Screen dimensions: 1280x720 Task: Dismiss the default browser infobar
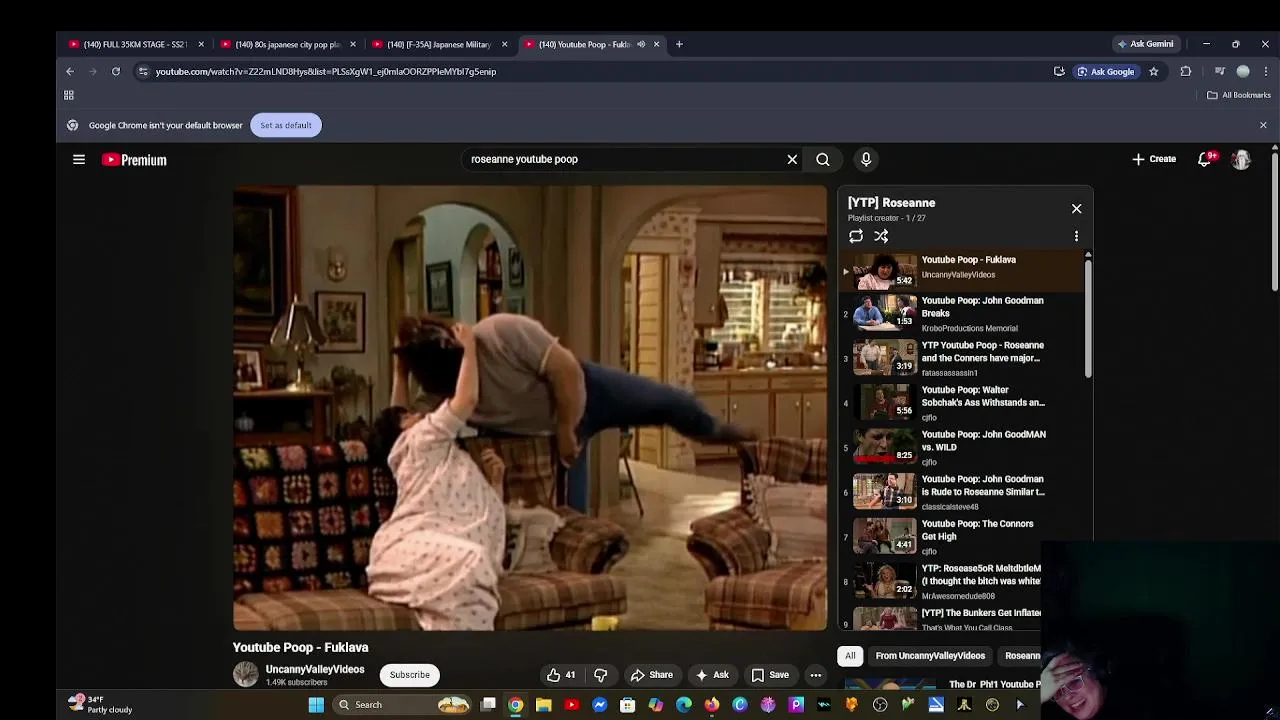(x=1263, y=125)
